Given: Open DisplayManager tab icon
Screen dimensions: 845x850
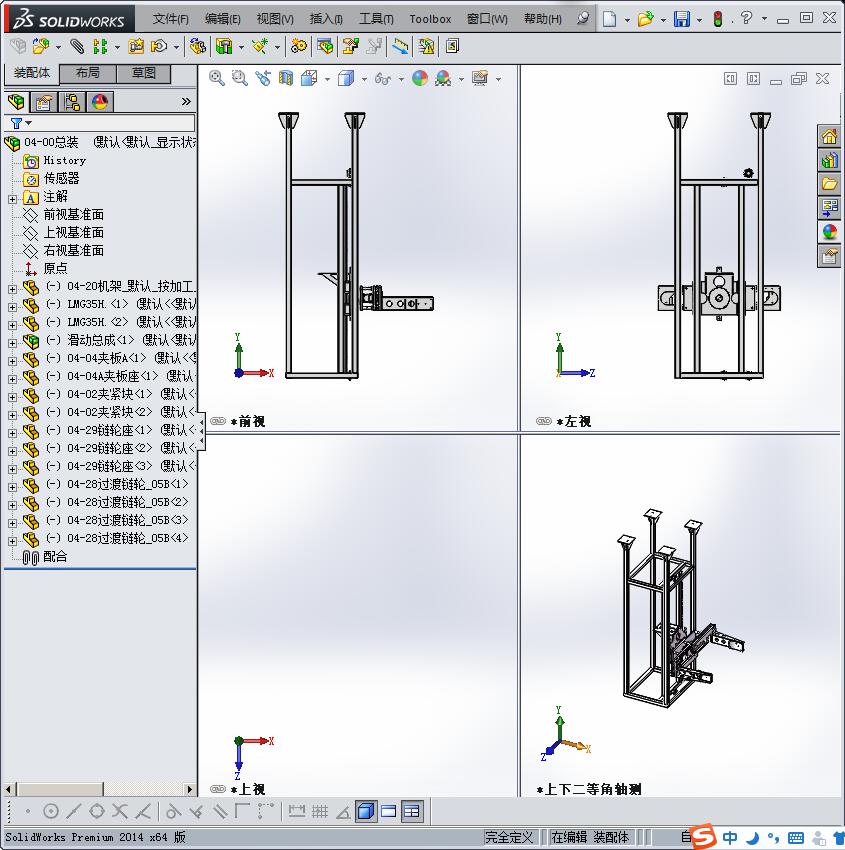Looking at the screenshot, I should tap(100, 101).
